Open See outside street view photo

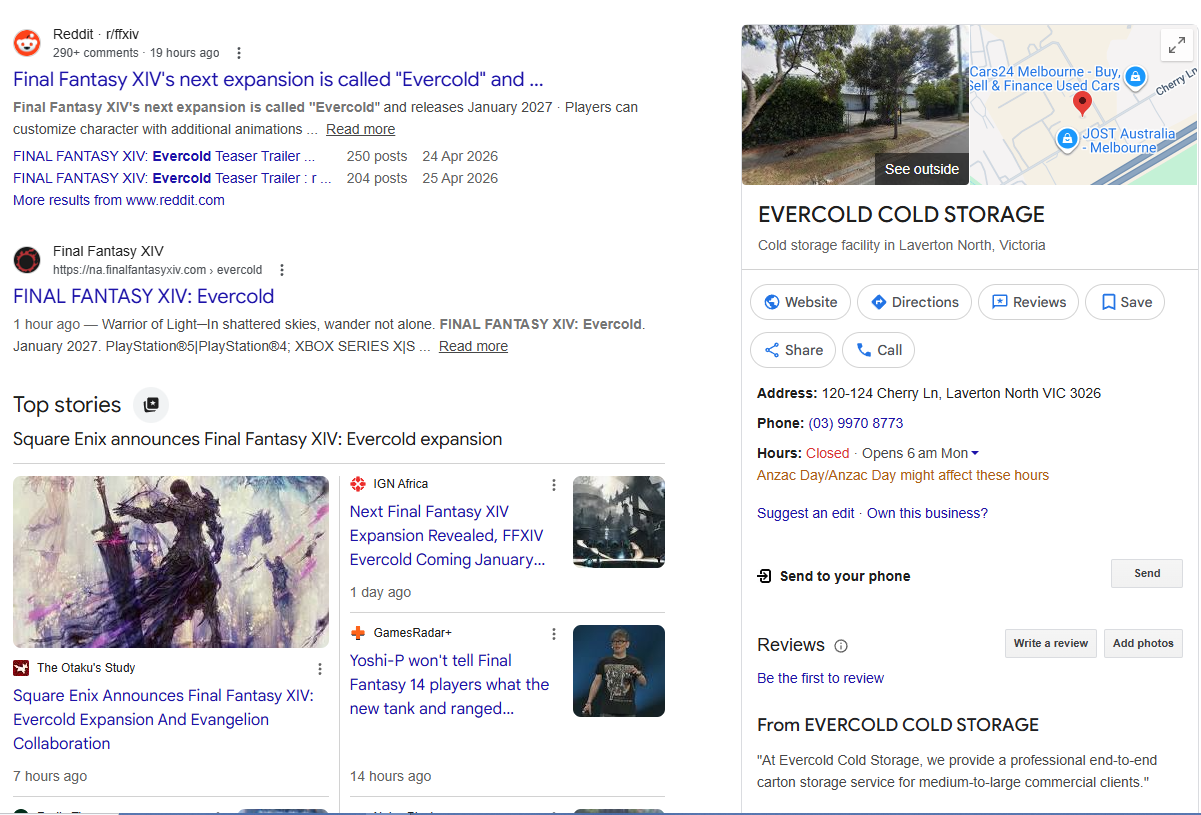pos(855,105)
